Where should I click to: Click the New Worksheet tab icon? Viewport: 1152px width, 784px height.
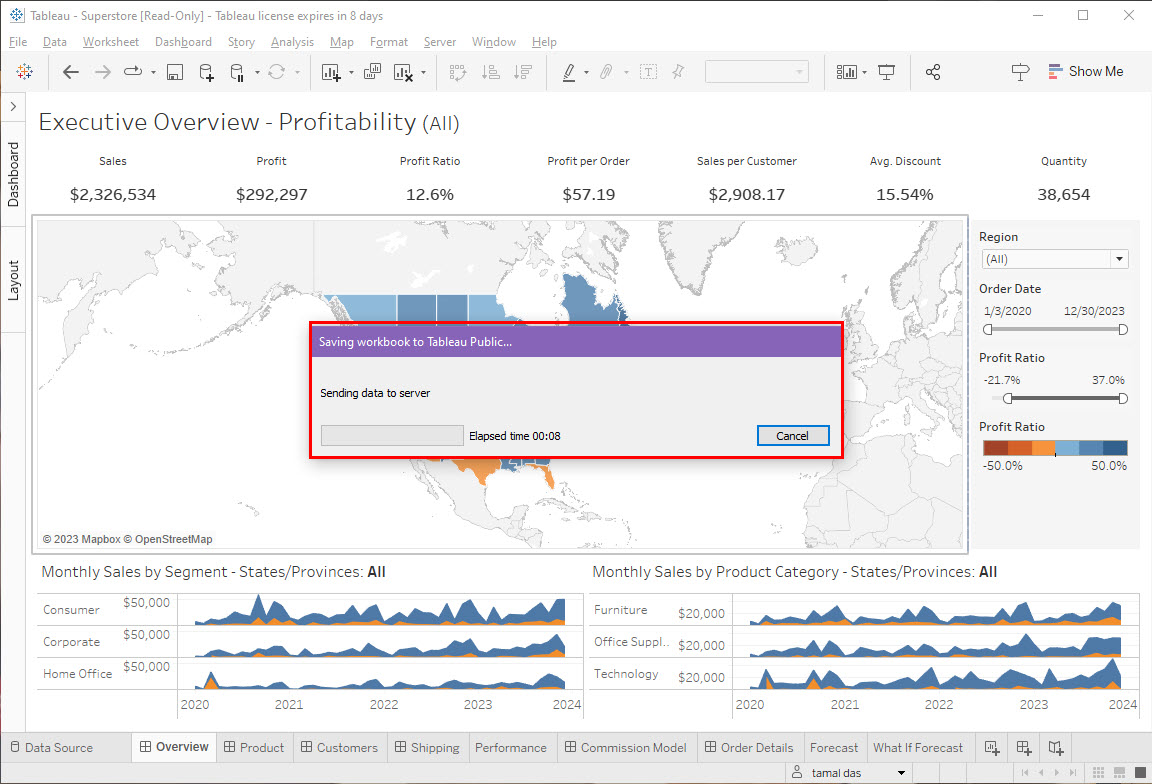click(x=992, y=748)
